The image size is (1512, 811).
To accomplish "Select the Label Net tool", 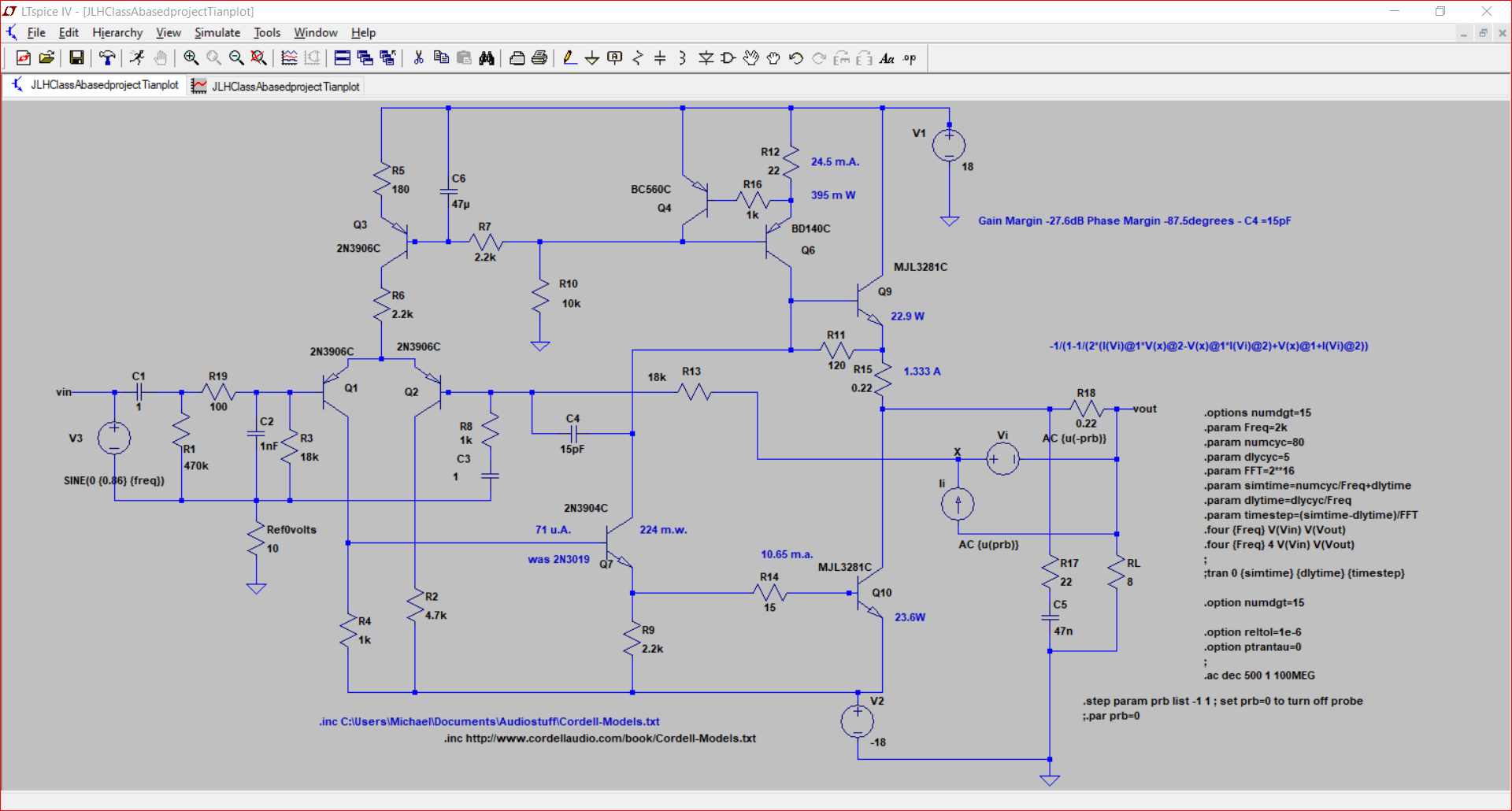I will click(x=615, y=58).
